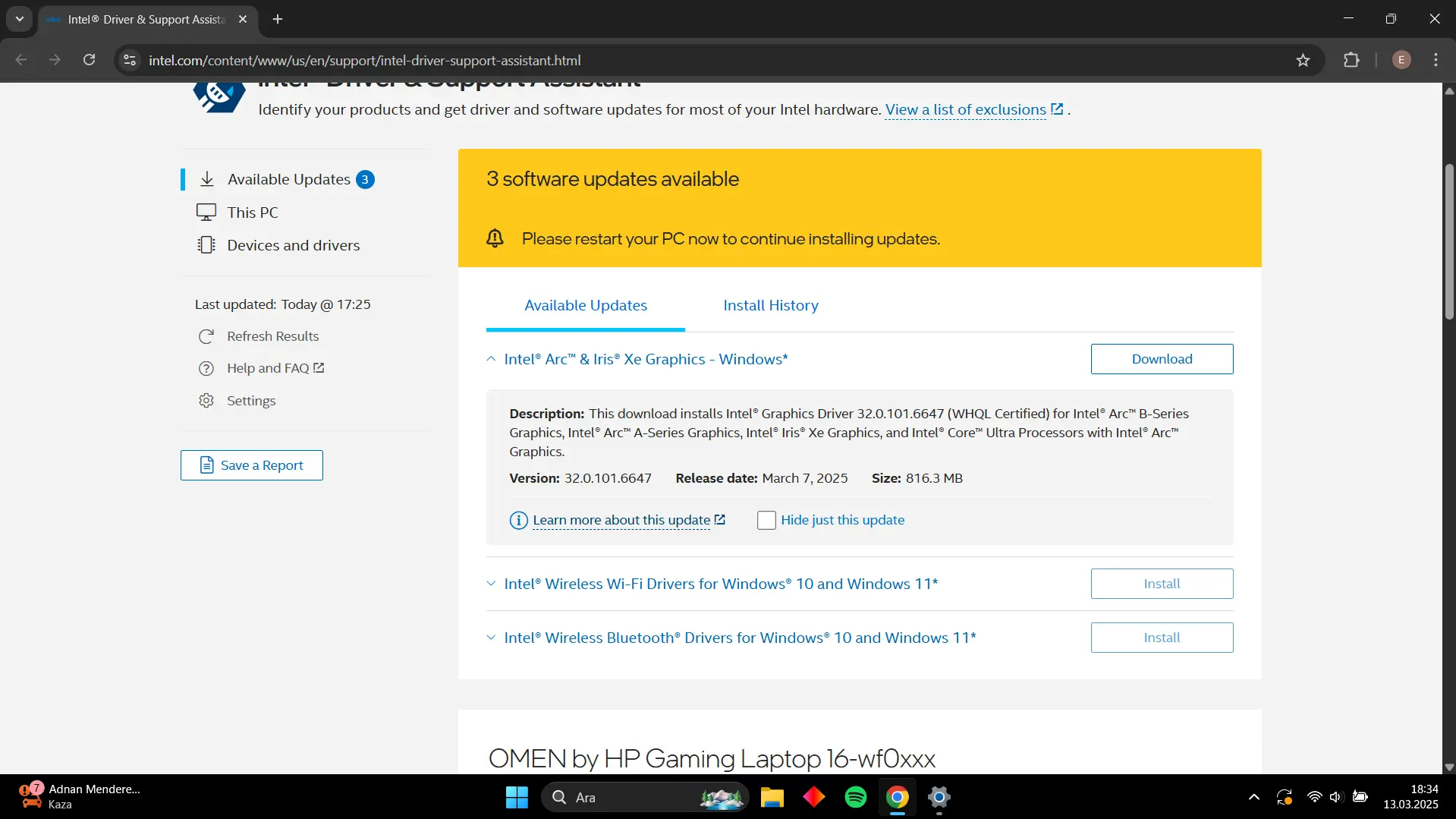Image resolution: width=1456 pixels, height=819 pixels.
Task: Open the Windows Start menu
Action: pyautogui.click(x=517, y=797)
